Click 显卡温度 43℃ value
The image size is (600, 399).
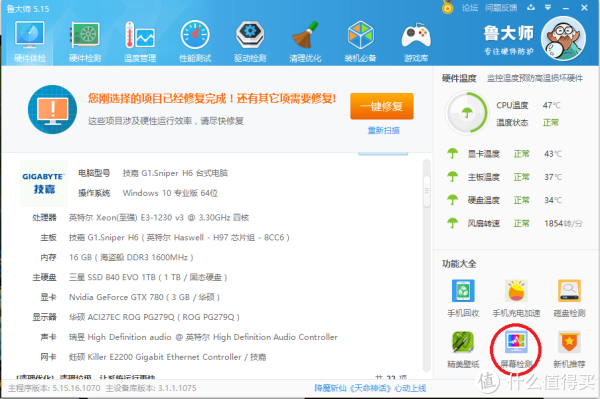[553, 154]
